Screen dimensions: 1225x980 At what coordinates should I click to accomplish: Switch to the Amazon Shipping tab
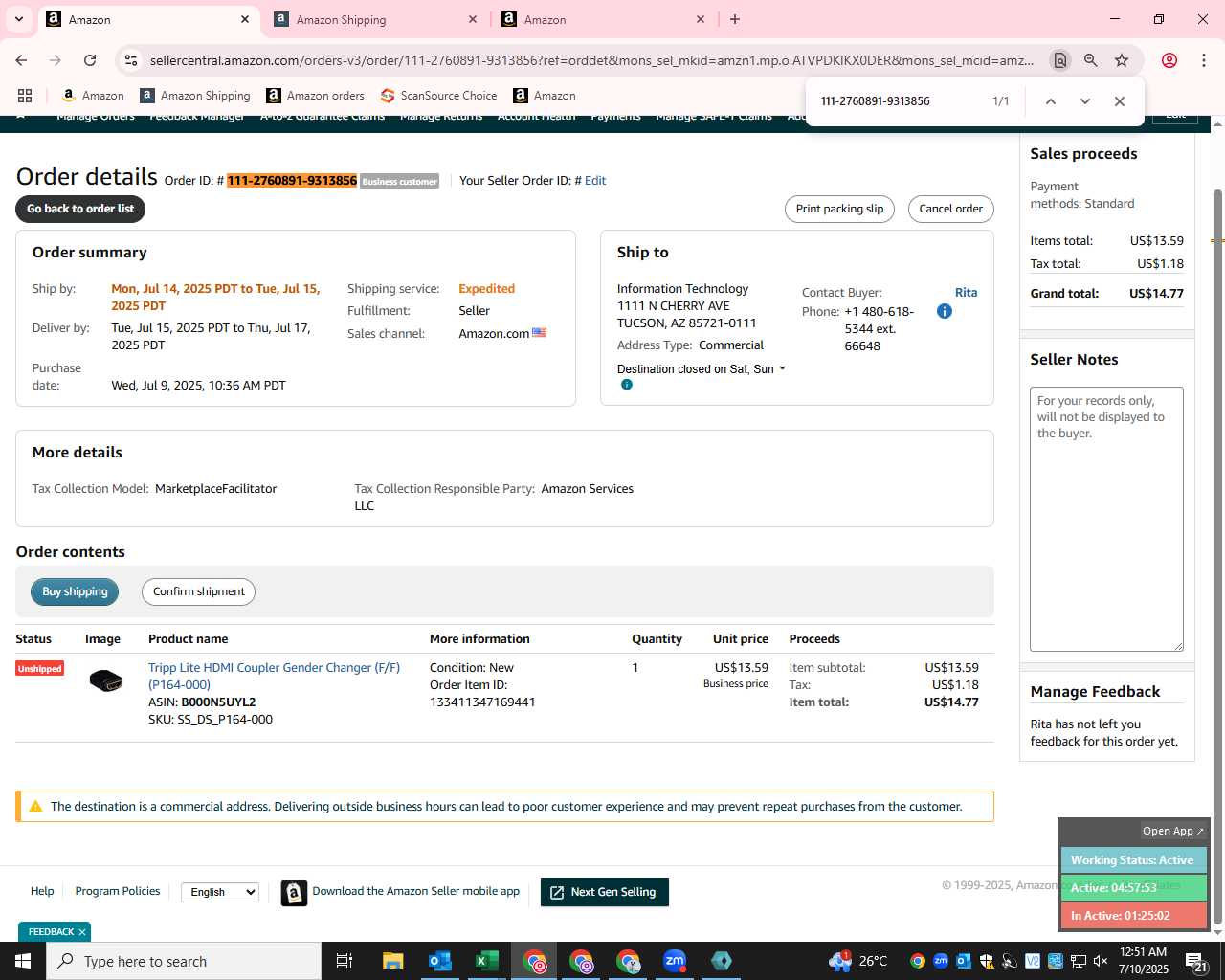point(373,19)
